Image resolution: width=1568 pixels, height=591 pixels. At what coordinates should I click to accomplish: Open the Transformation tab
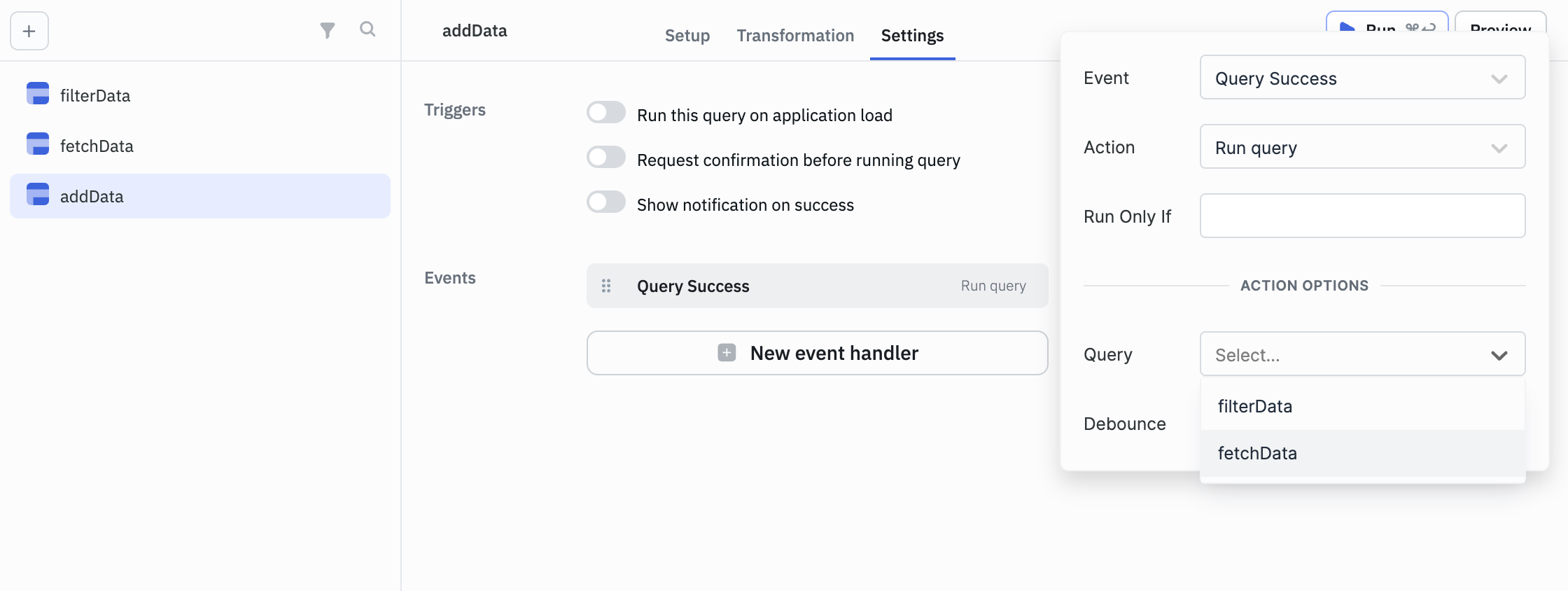795,36
